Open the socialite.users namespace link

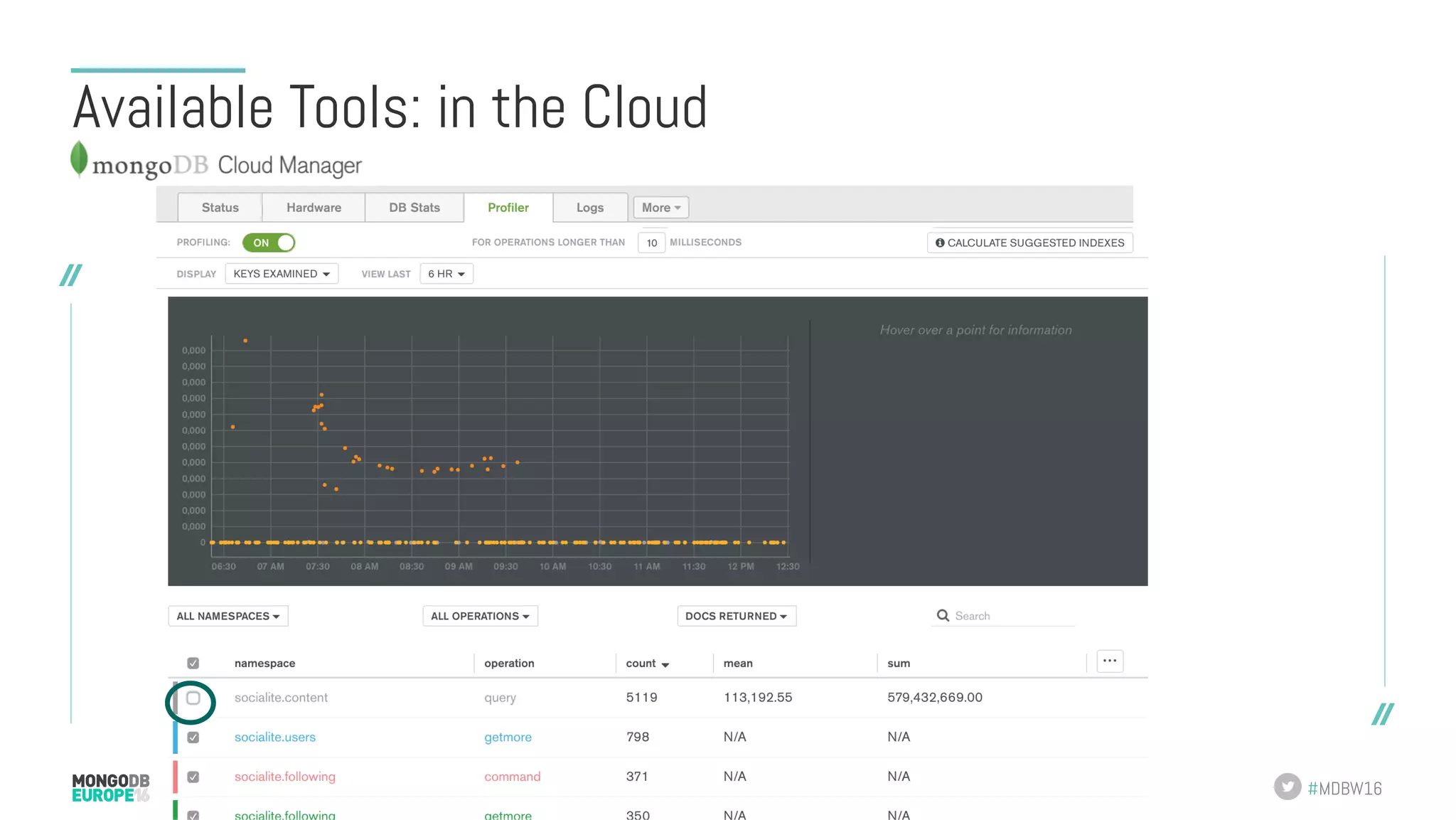pos(275,738)
